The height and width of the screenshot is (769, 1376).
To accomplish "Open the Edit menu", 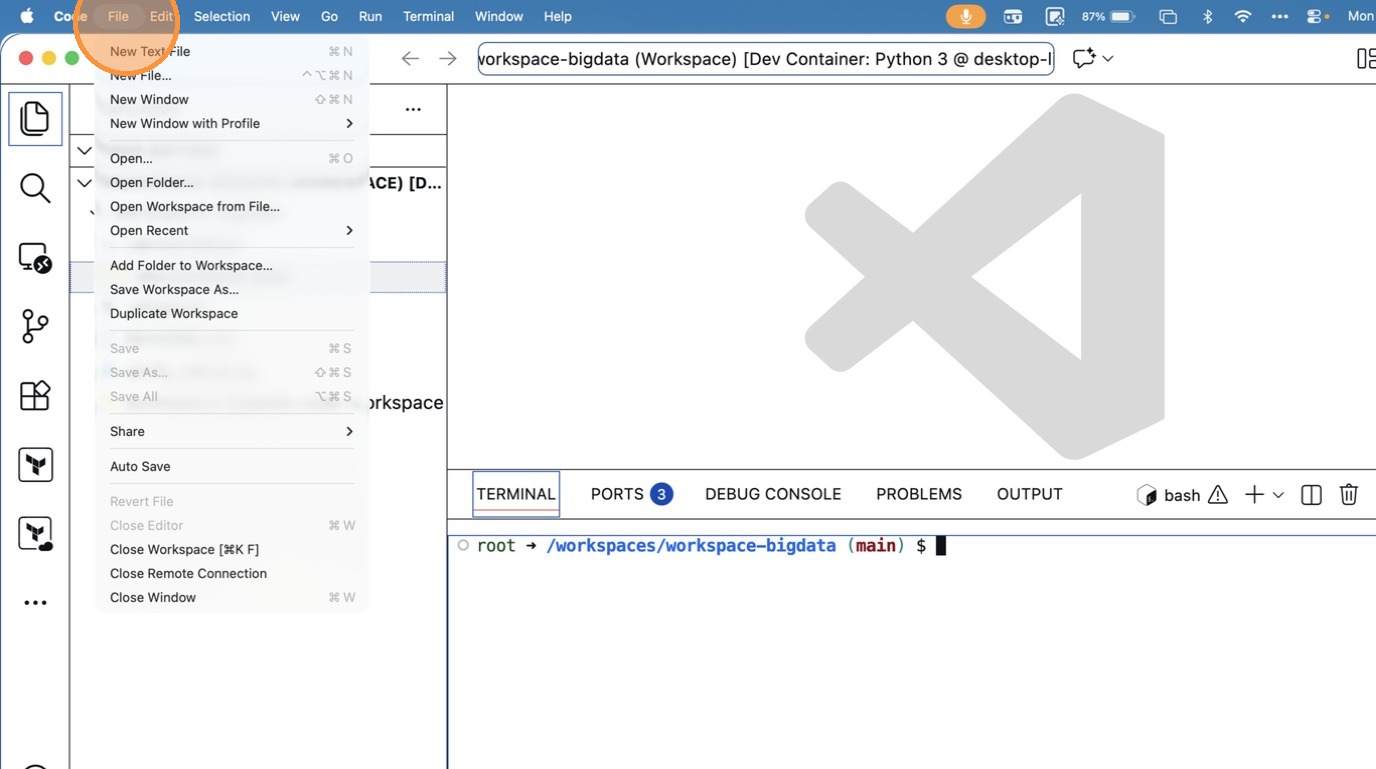I will tap(161, 16).
